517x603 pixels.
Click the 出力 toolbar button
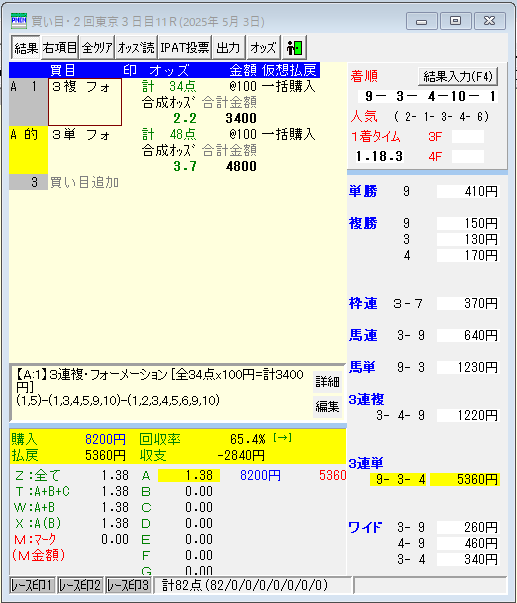[228, 48]
